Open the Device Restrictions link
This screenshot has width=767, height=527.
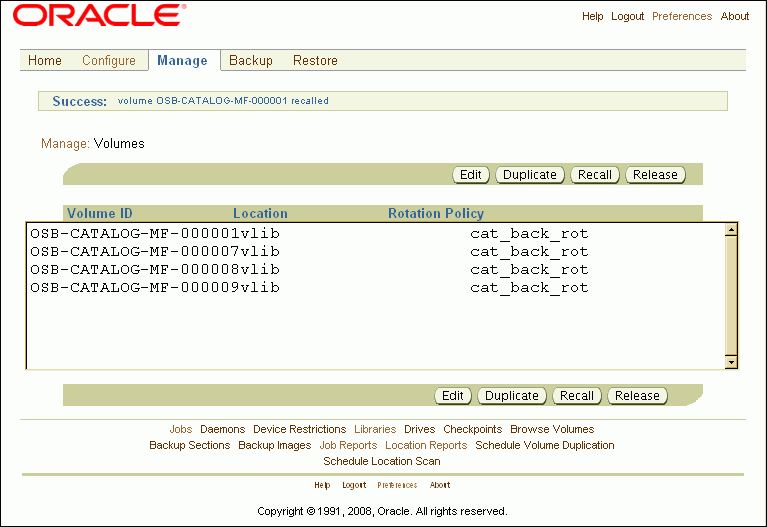(299, 429)
